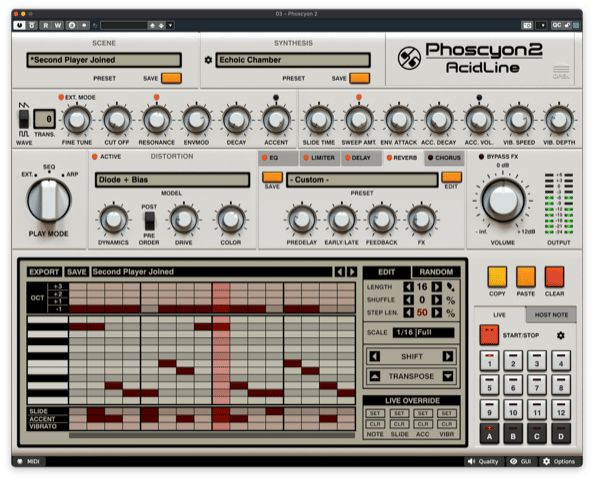Shift pattern left with SHIFT arrow

pyautogui.click(x=375, y=356)
